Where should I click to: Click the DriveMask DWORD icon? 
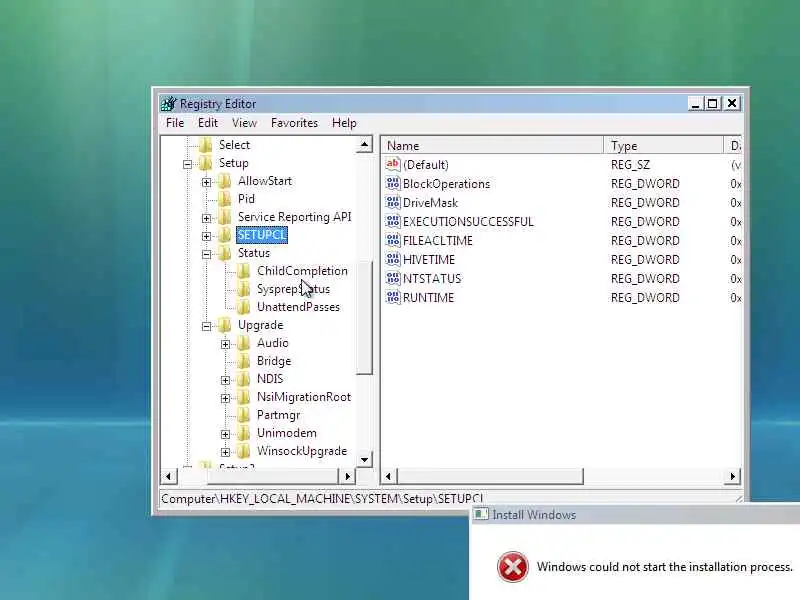(393, 202)
